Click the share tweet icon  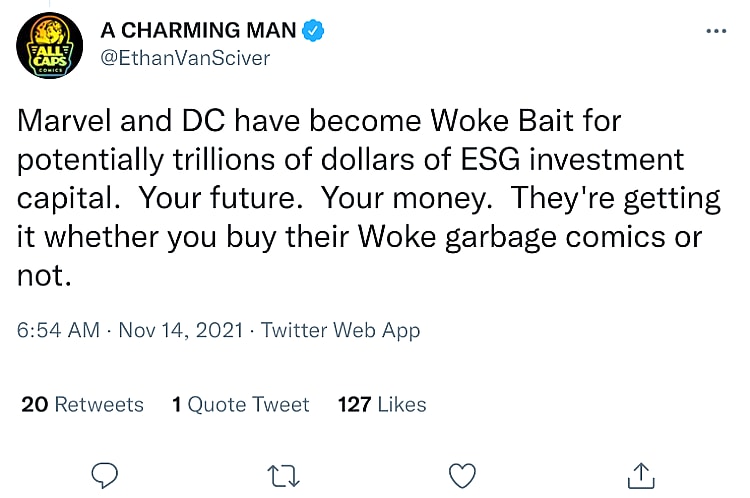coord(638,473)
